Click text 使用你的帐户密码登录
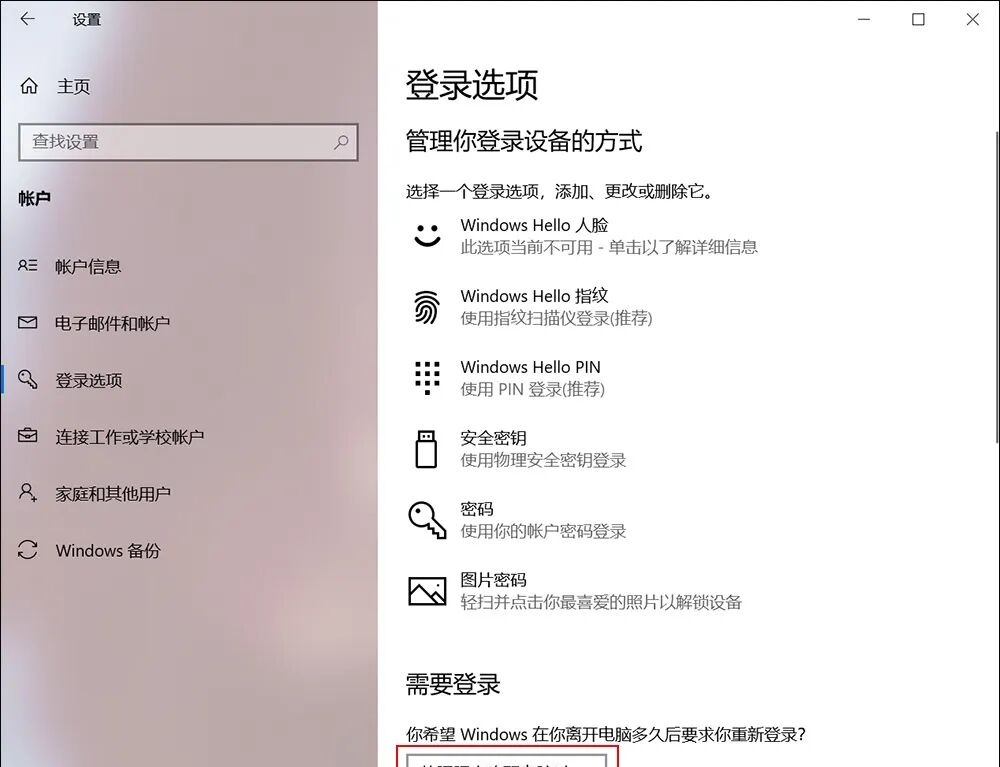The width and height of the screenshot is (1000, 767). point(543,530)
